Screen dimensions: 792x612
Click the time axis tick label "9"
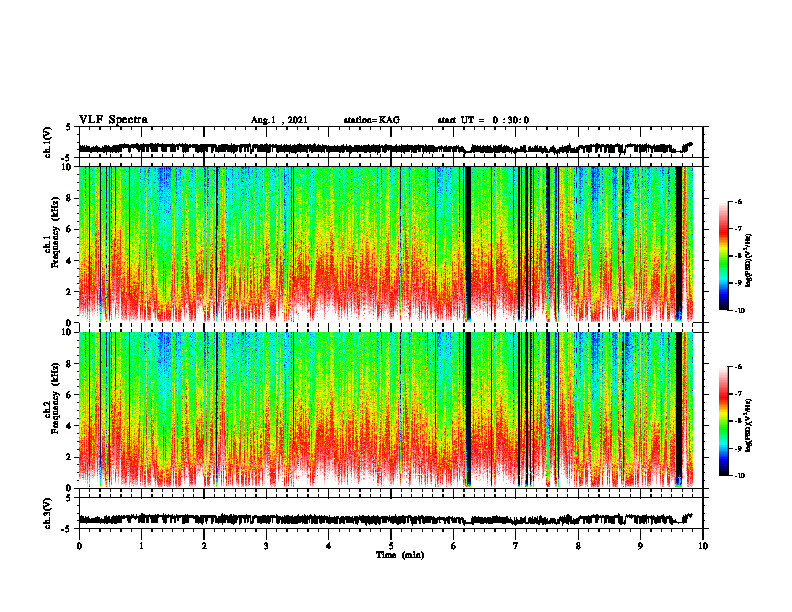click(640, 546)
